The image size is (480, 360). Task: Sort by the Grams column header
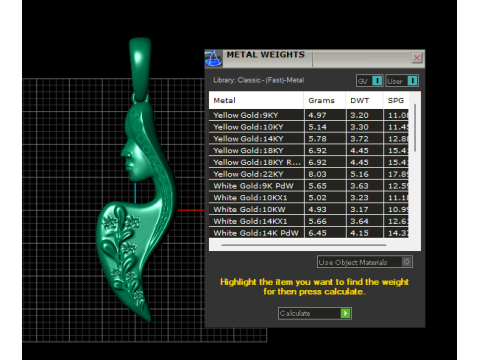(x=325, y=100)
